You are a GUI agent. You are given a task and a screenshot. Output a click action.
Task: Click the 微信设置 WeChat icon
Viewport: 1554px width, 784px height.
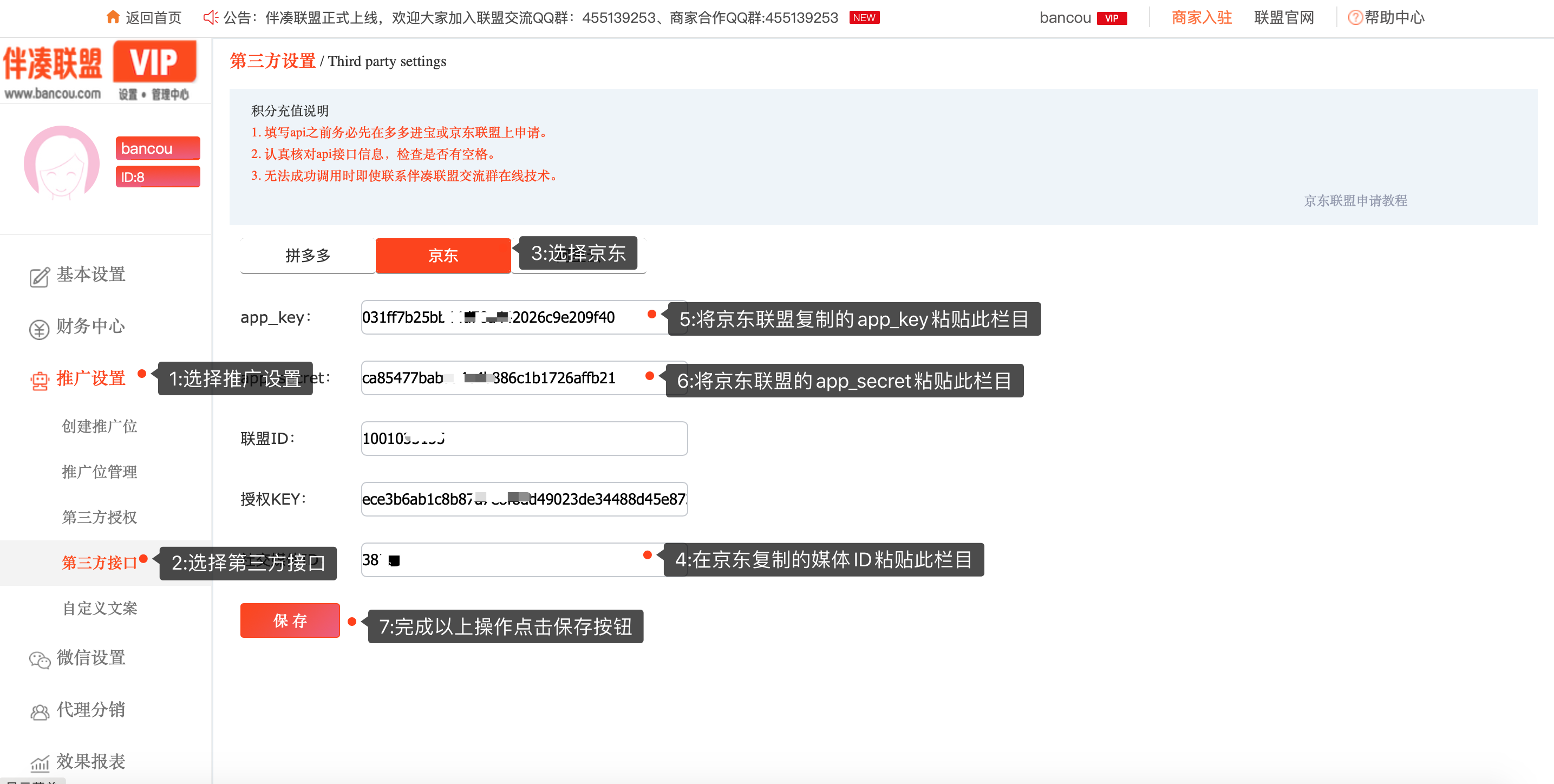[x=39, y=660]
